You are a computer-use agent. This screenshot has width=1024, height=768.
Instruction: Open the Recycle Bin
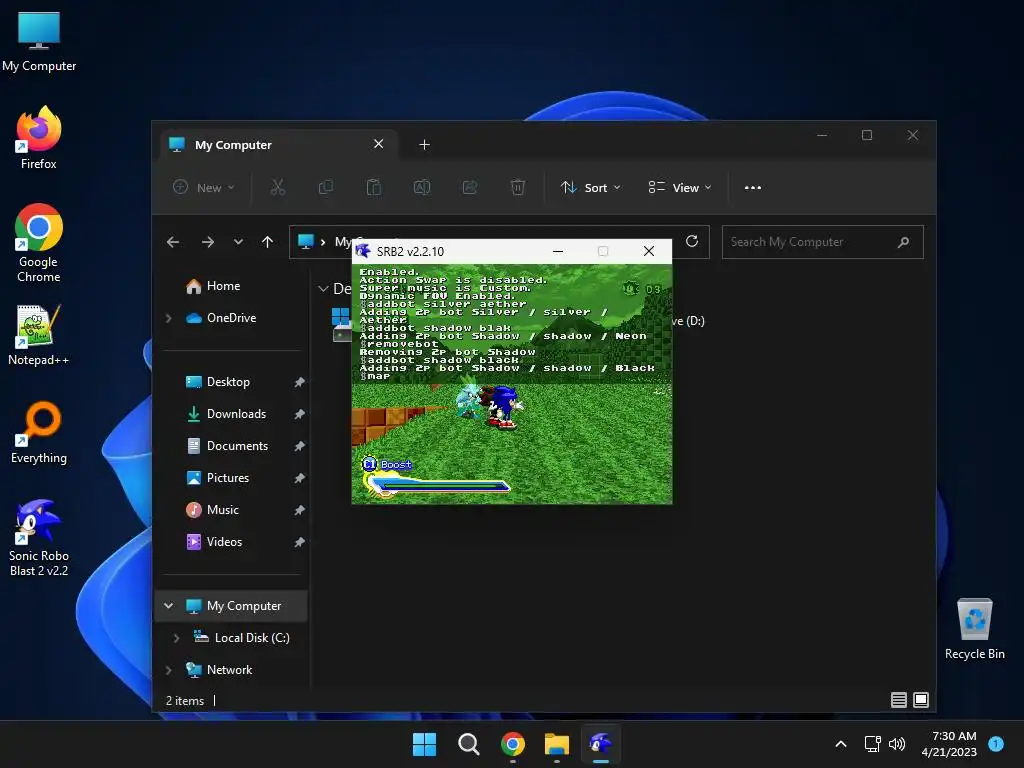tap(974, 629)
